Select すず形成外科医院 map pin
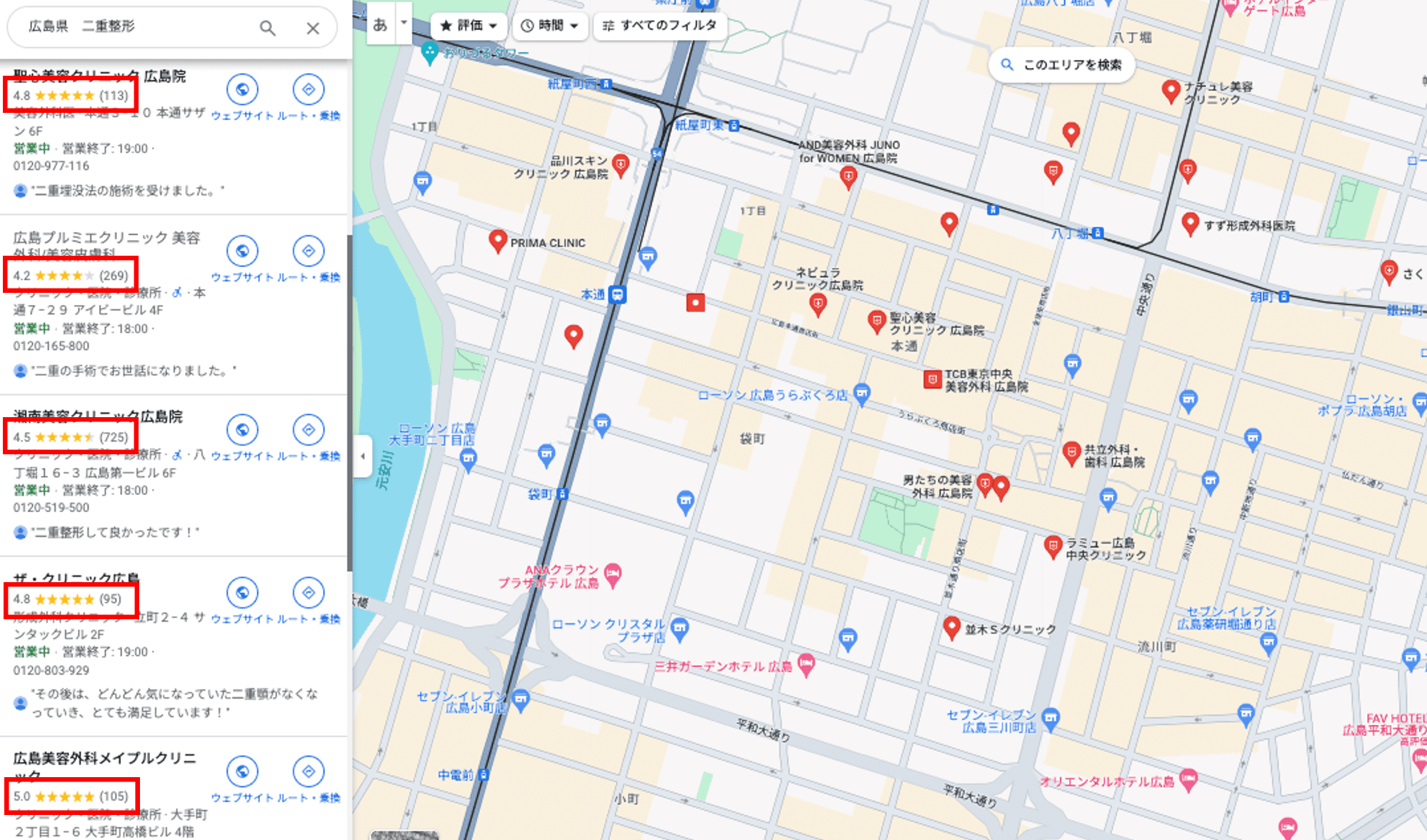 coord(1190,224)
